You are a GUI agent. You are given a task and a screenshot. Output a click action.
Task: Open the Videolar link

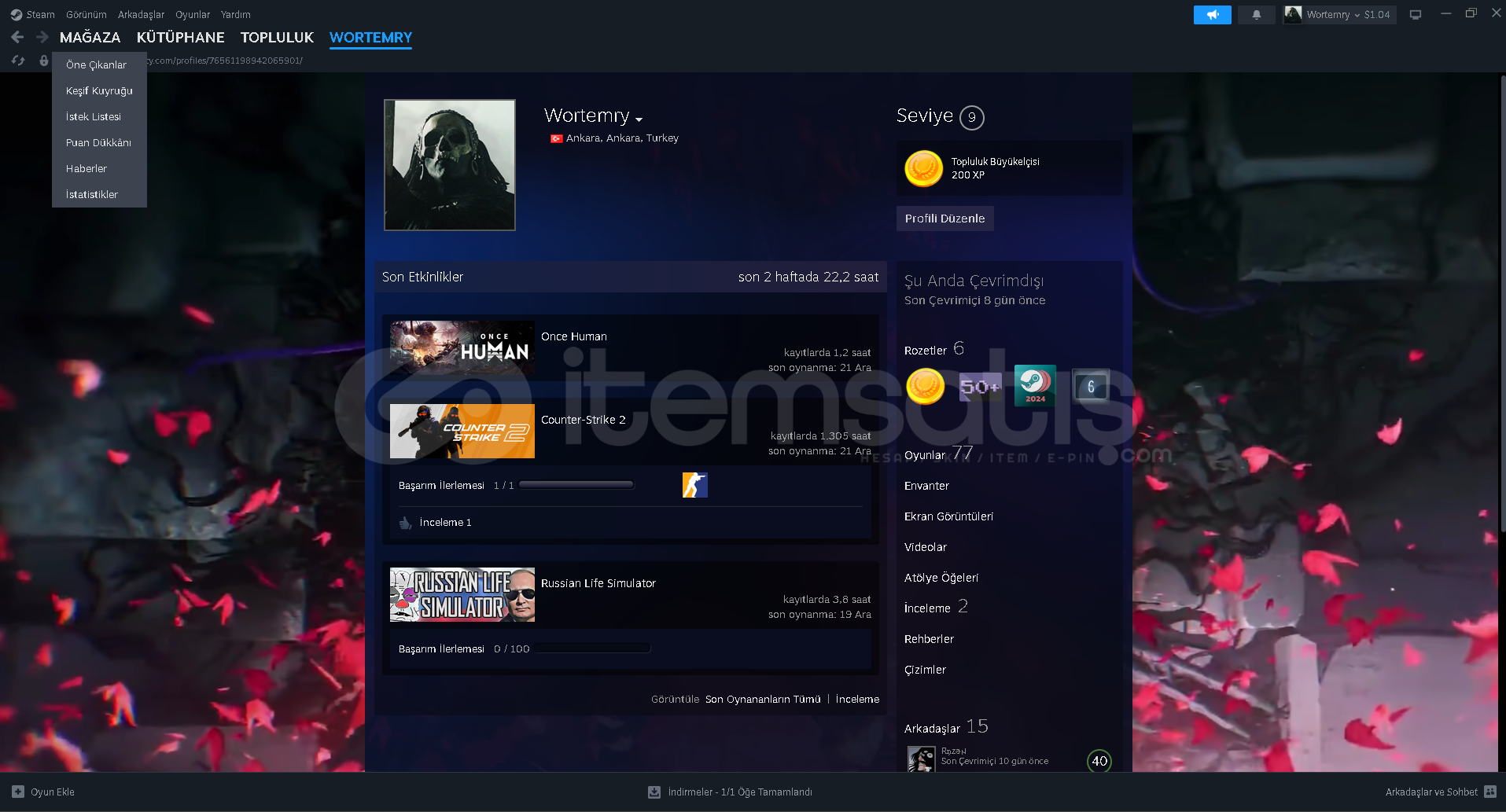tap(926, 547)
